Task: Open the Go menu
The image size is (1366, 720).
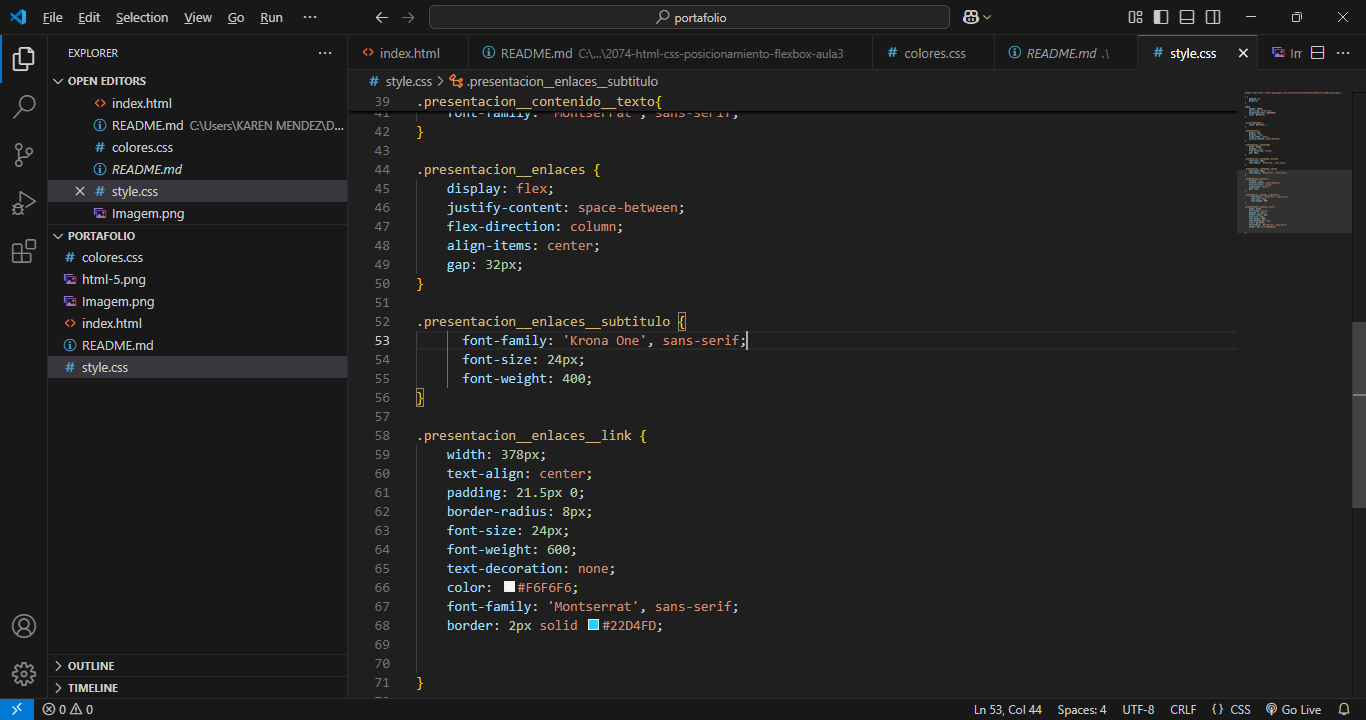Action: (x=236, y=17)
